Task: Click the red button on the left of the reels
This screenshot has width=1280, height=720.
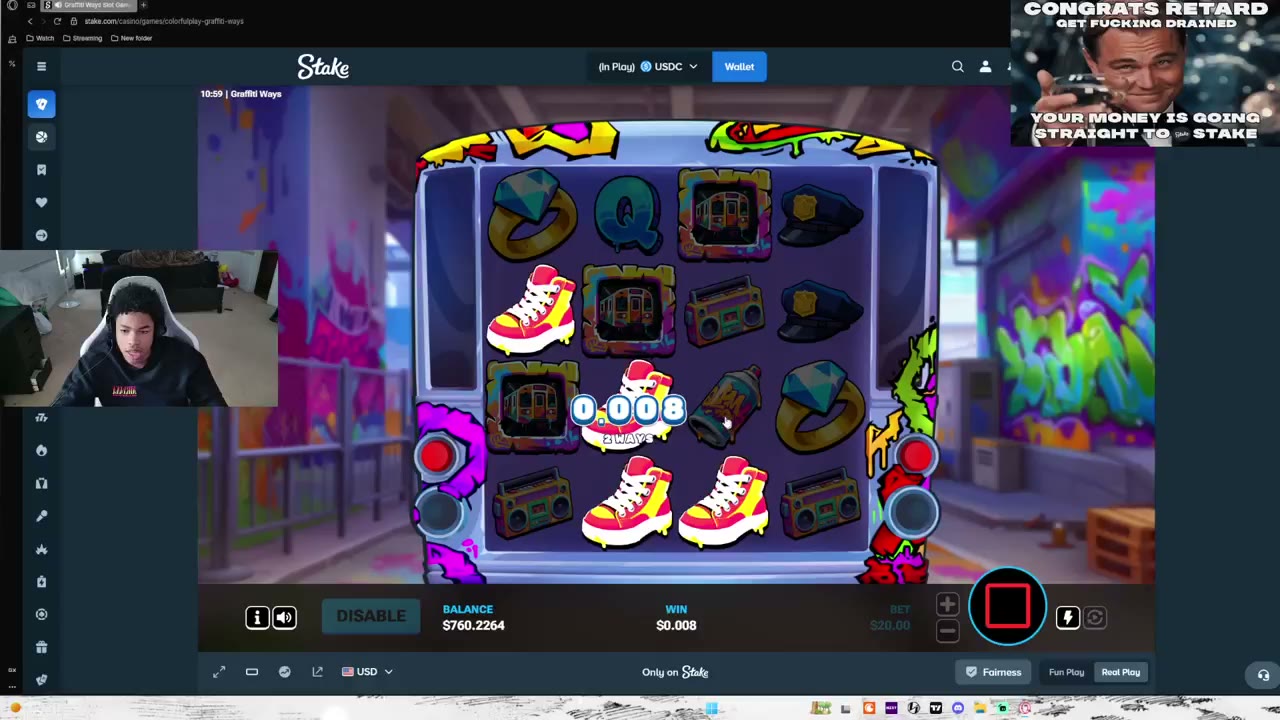Action: pos(436,456)
